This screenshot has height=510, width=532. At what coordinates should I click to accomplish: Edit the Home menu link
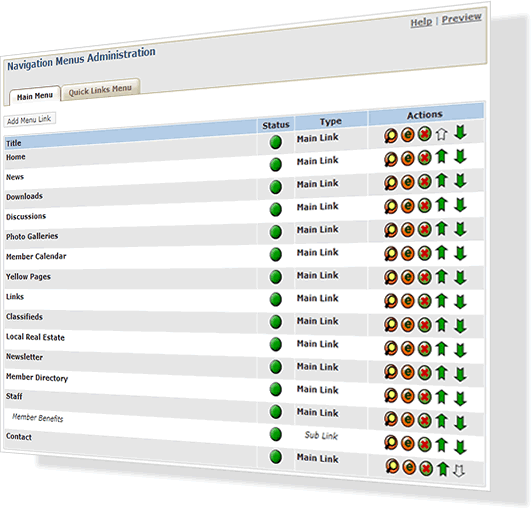(407, 135)
